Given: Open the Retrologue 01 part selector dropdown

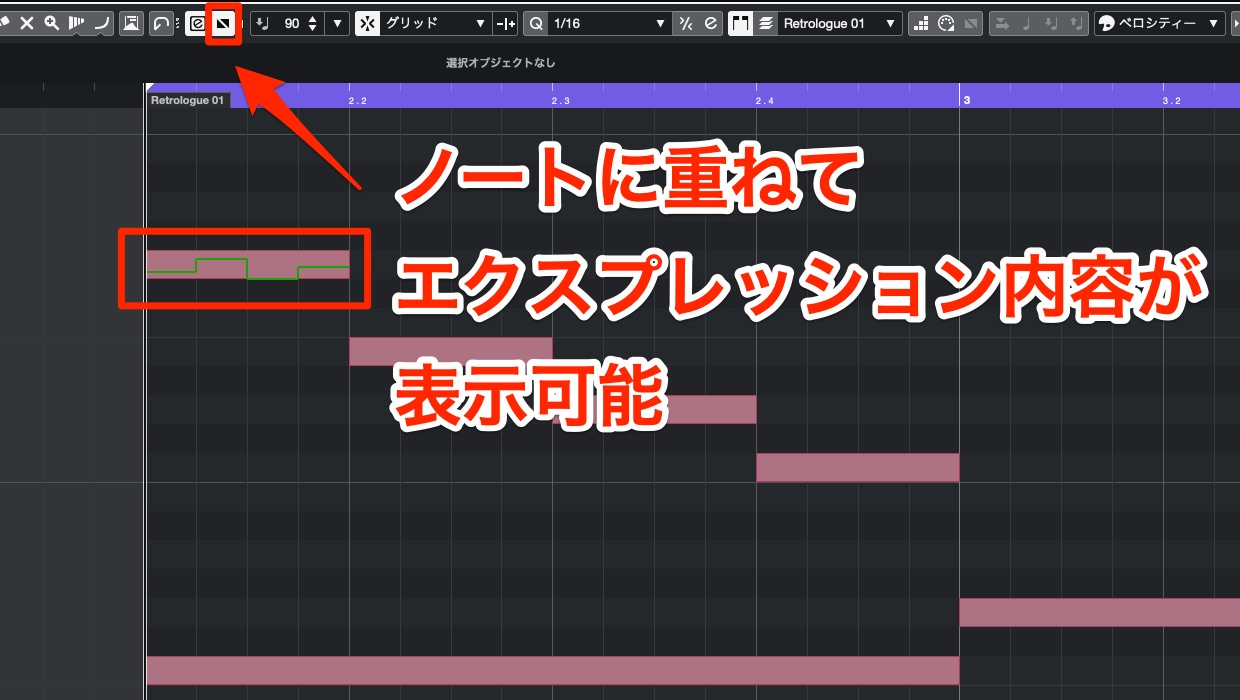Looking at the screenshot, I should coord(840,23).
